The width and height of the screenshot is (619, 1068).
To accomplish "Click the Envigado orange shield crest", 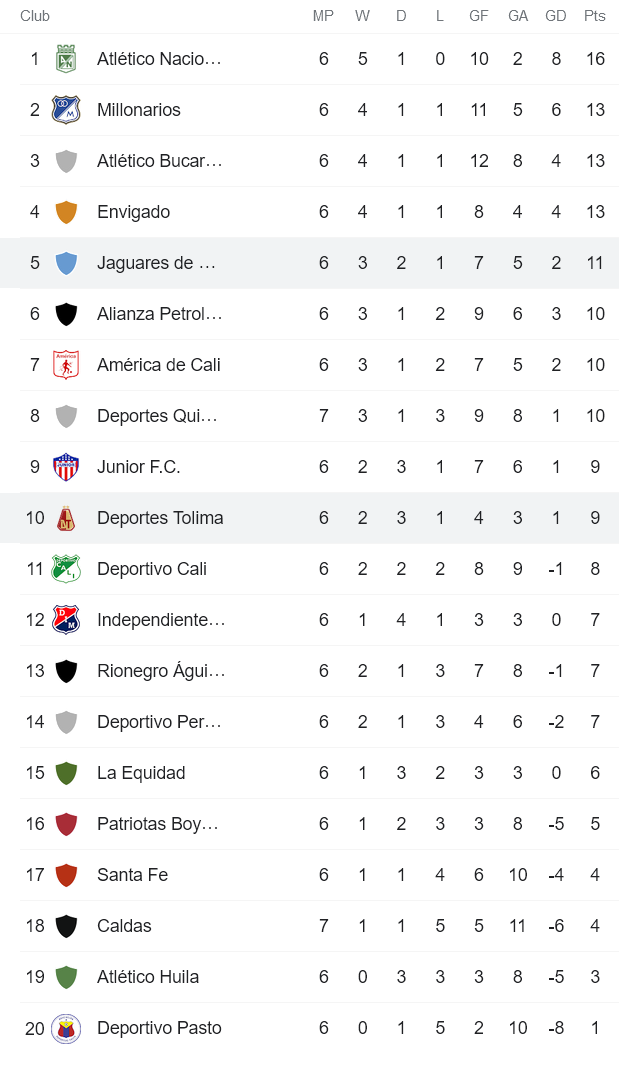I will (64, 212).
